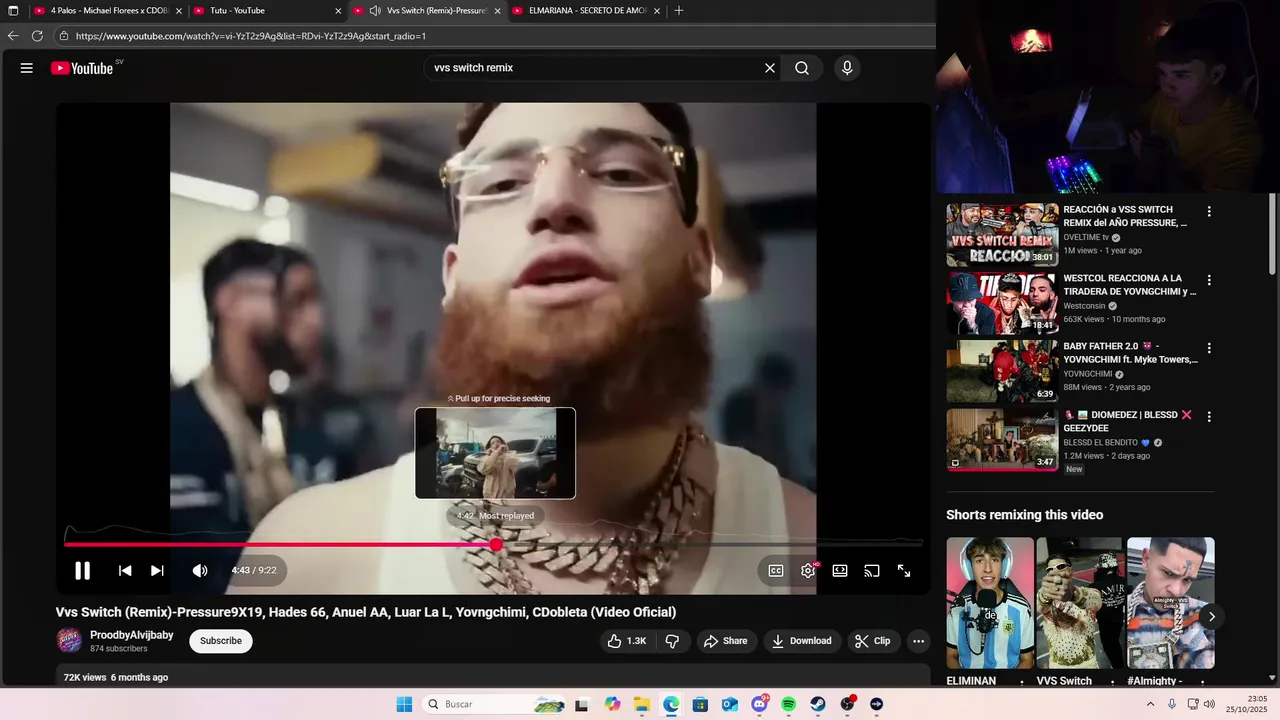Mute the video player volume

200,570
